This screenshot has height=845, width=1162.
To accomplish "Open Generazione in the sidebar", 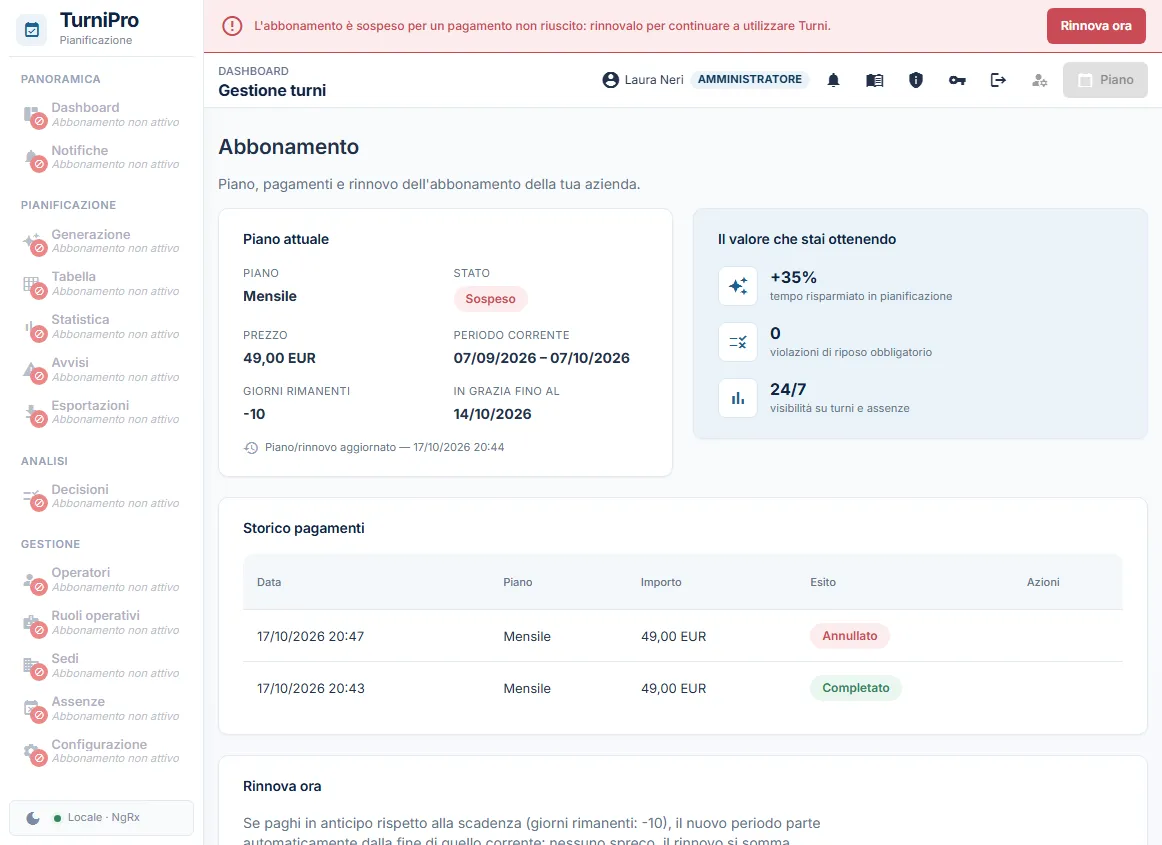I will point(102,241).
